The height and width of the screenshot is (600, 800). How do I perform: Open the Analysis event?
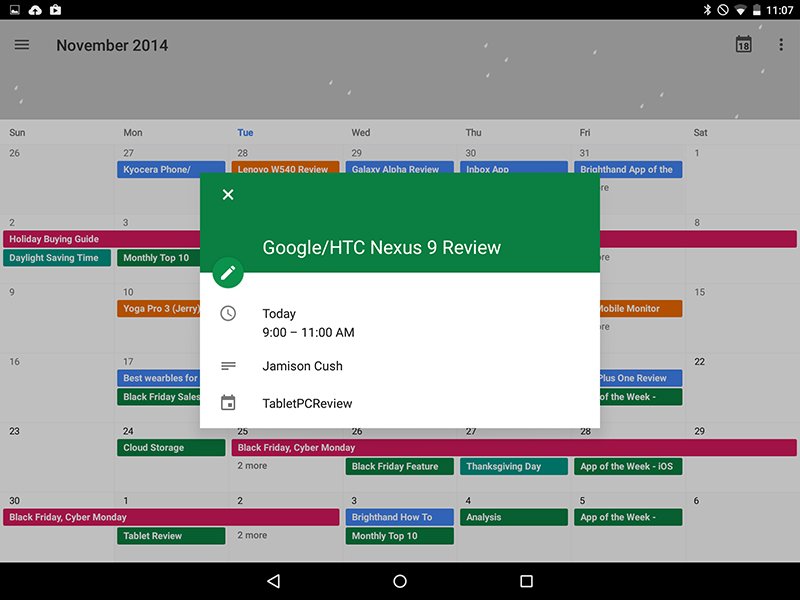[514, 517]
